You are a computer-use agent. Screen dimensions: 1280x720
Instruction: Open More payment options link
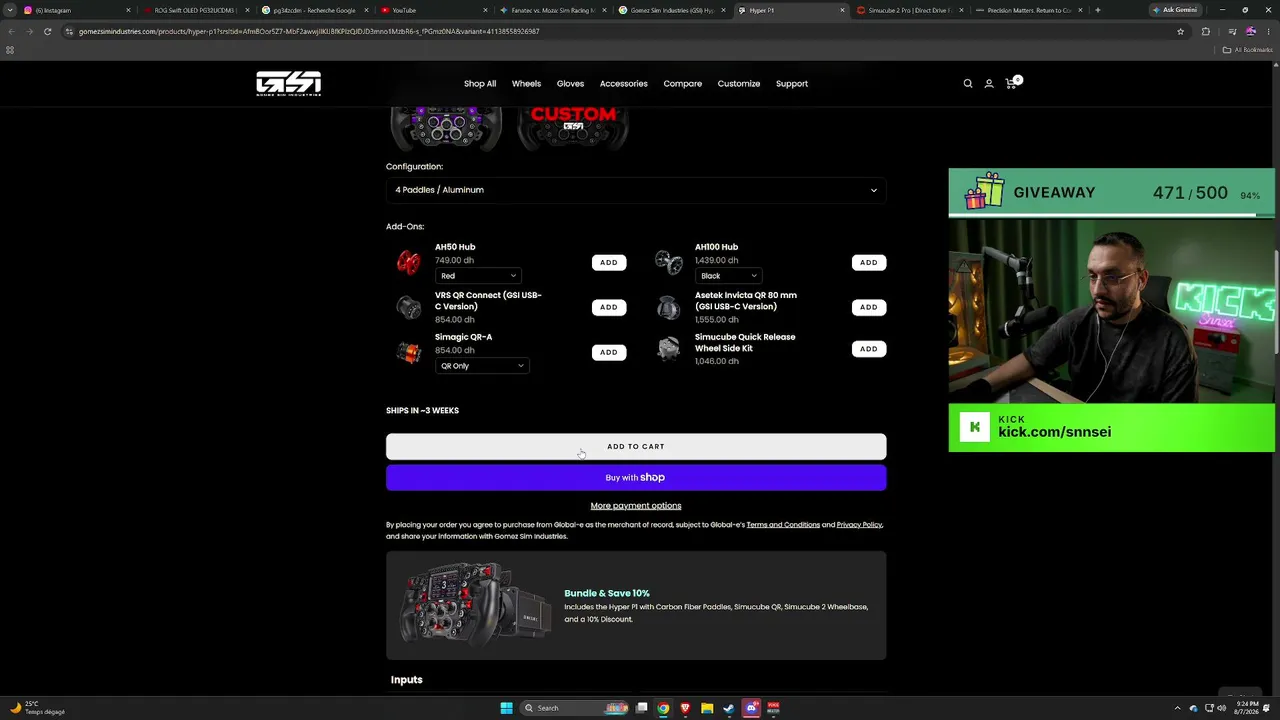tap(636, 506)
